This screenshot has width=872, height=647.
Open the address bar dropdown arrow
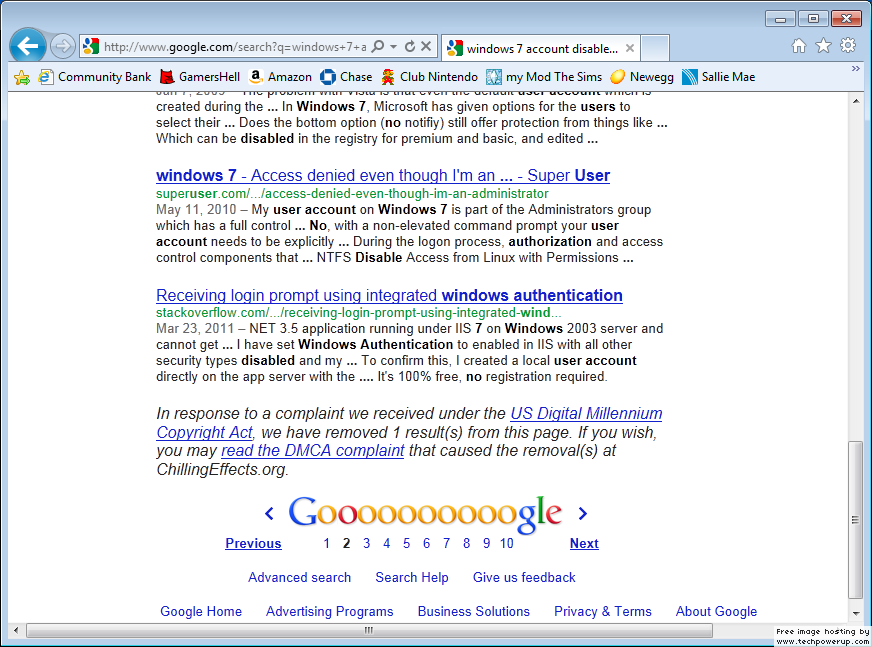click(x=393, y=47)
